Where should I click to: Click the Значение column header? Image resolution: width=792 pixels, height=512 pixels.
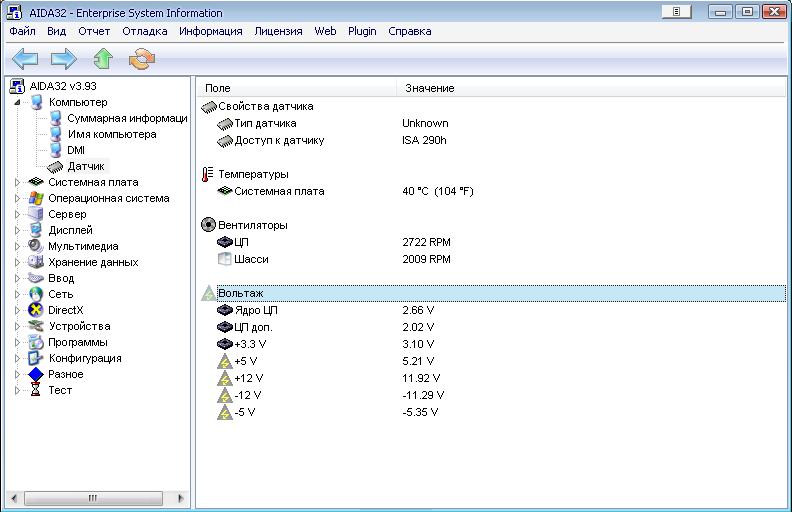[430, 88]
